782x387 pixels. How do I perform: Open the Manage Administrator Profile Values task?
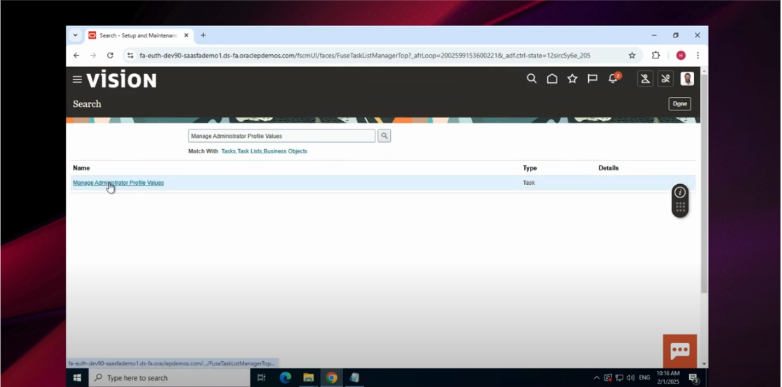(x=118, y=183)
